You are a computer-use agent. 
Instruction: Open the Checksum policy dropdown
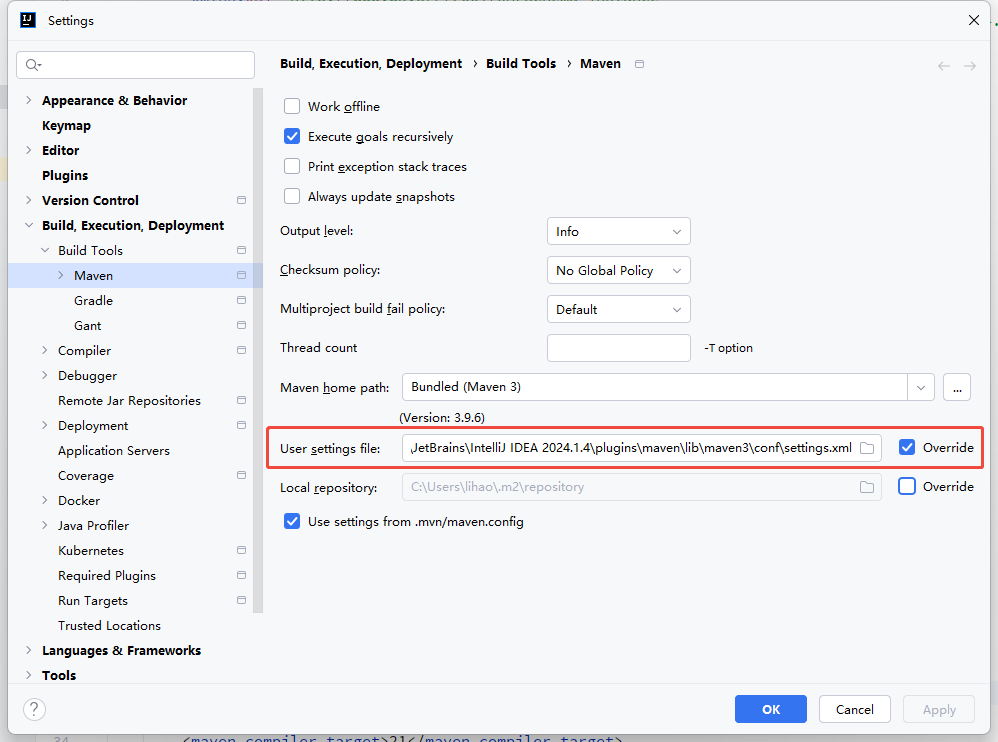[x=618, y=271]
